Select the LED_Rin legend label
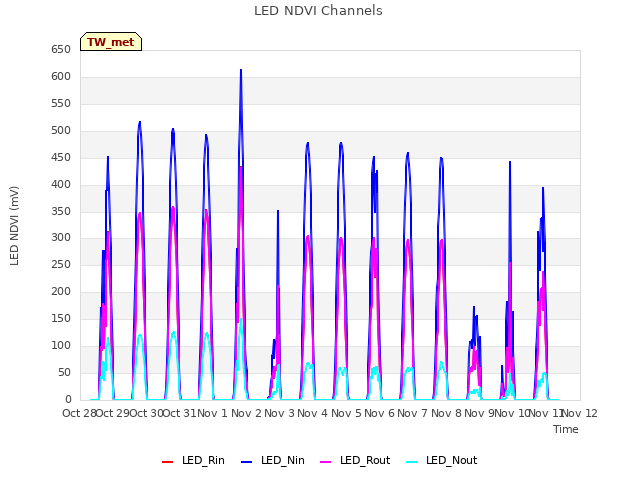This screenshot has width=640, height=480. point(203,460)
